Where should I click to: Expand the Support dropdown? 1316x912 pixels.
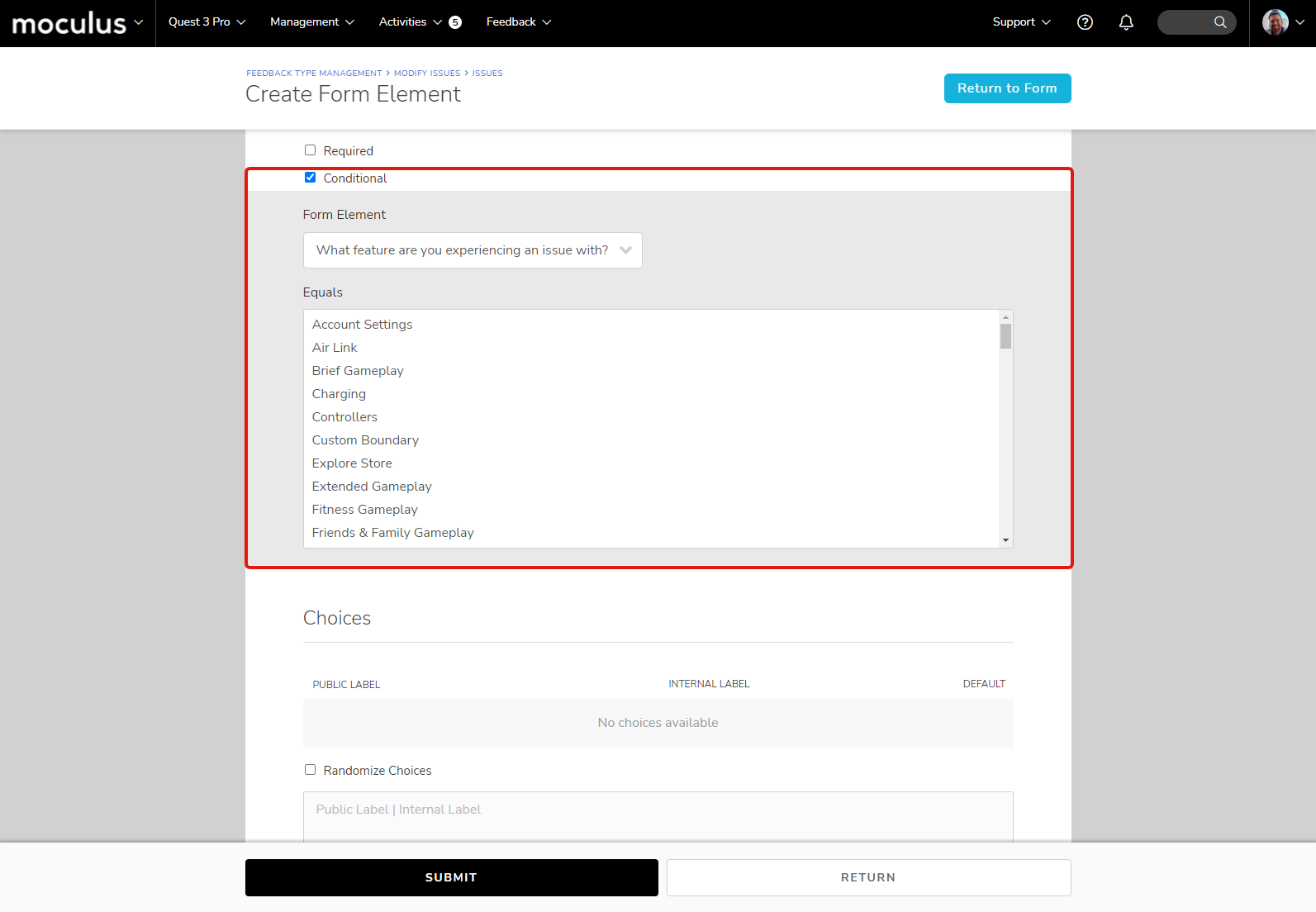(x=1021, y=22)
